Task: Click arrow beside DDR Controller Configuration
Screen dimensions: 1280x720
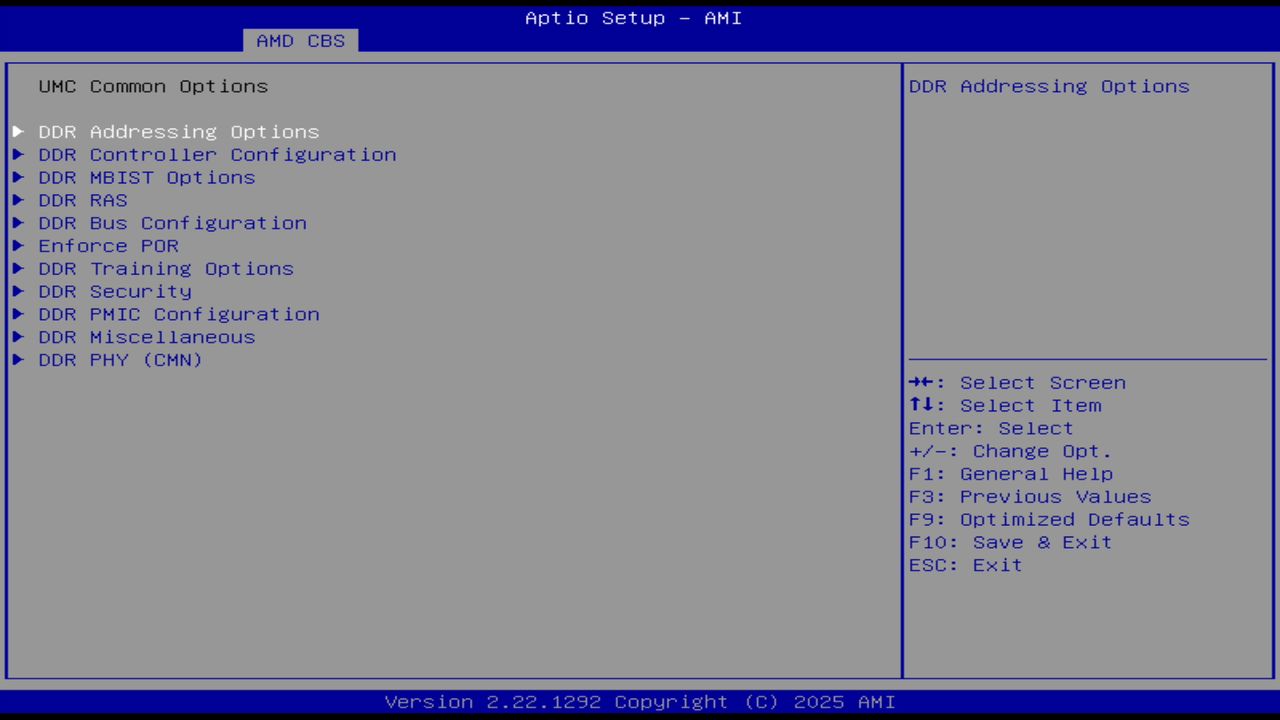Action: pos(18,155)
